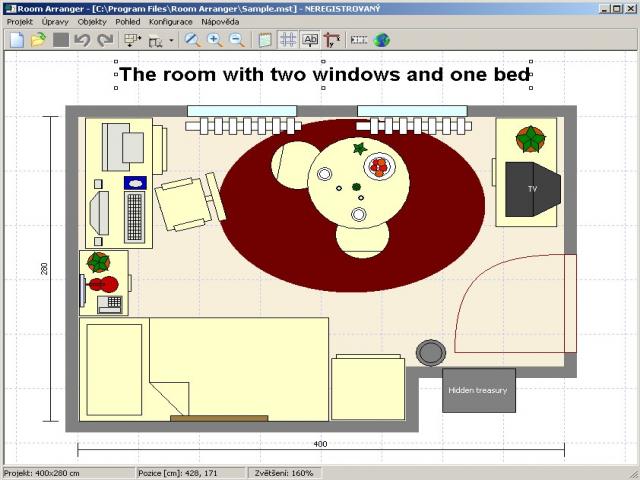Open the Nápověda menu

coord(220,21)
